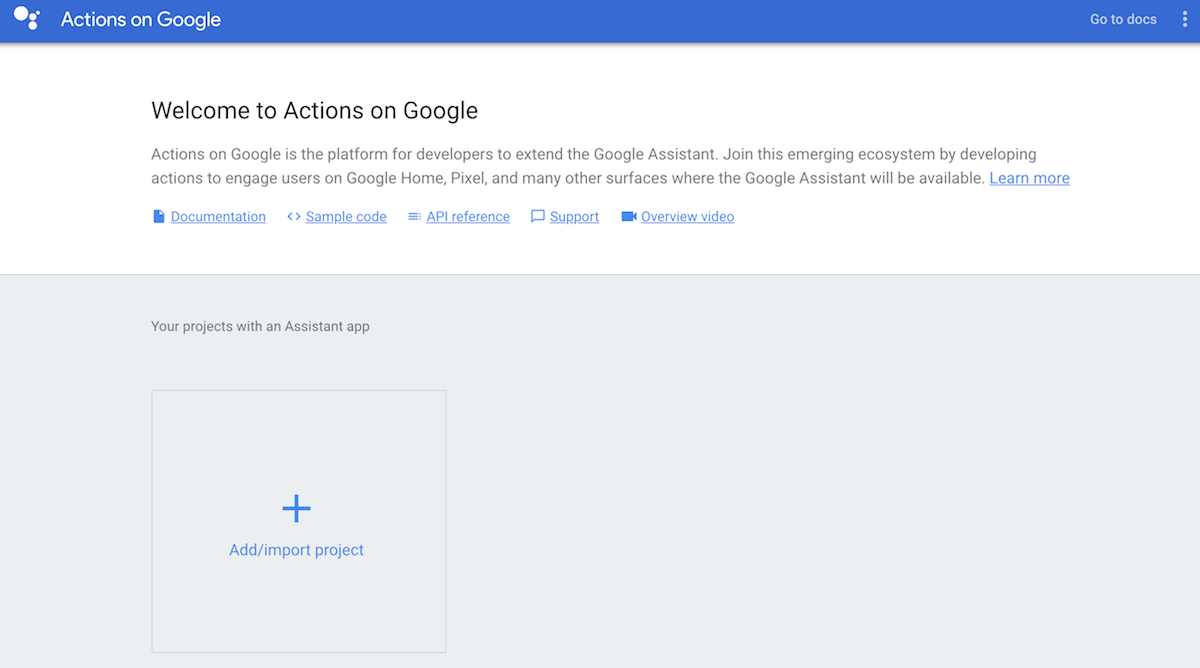The image size is (1200, 668).
Task: Click the Sample code brackets icon
Action: pos(294,216)
